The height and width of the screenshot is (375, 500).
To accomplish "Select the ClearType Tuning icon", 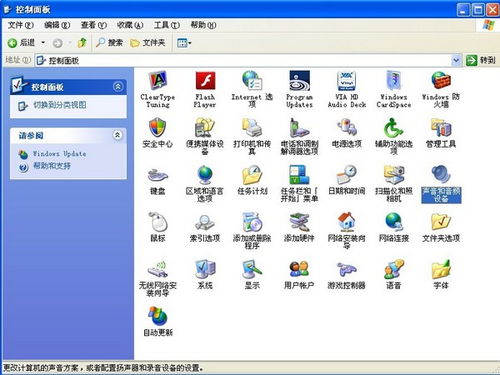I will pyautogui.click(x=157, y=81).
